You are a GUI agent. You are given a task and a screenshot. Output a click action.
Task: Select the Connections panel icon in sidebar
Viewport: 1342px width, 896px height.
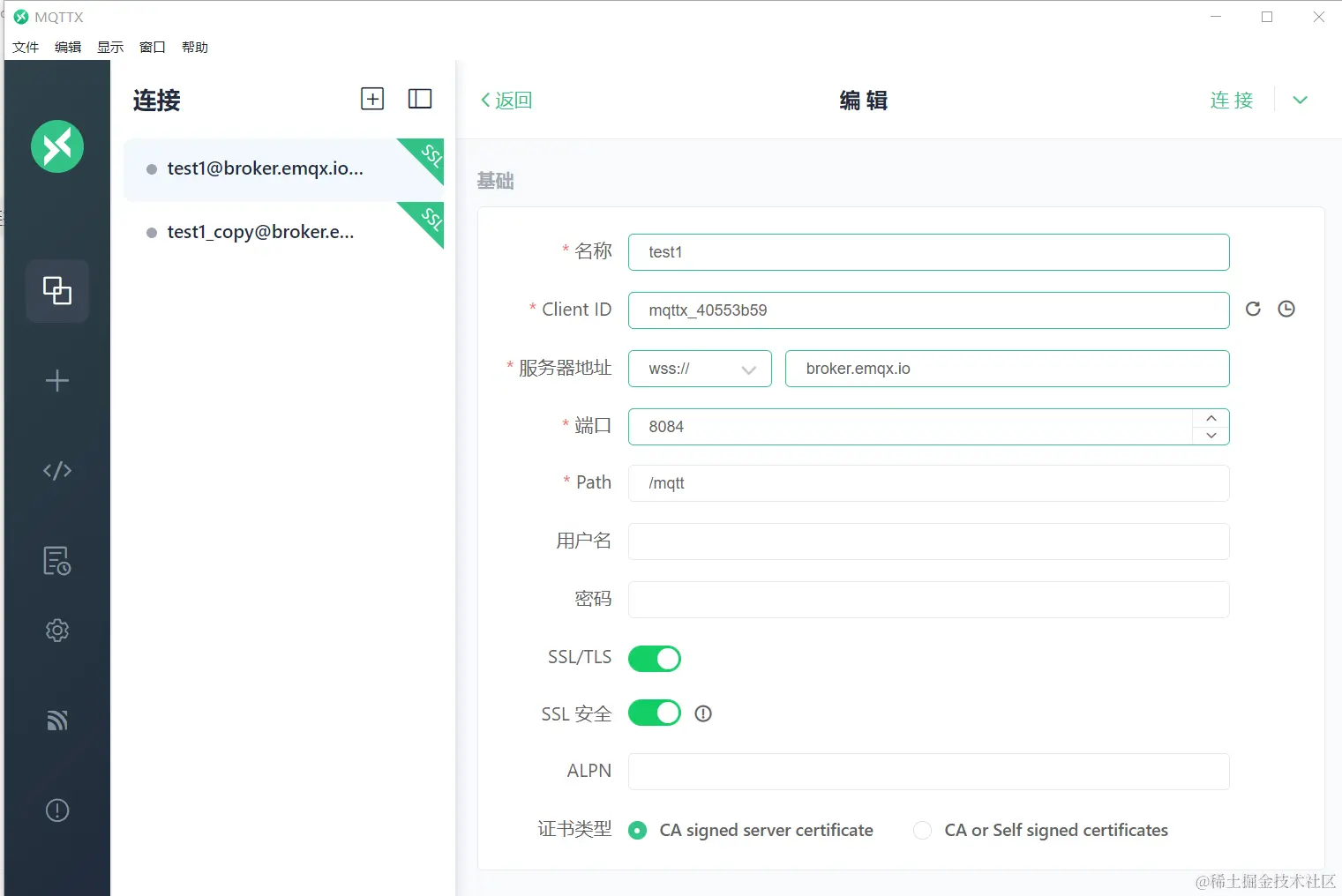(56, 291)
